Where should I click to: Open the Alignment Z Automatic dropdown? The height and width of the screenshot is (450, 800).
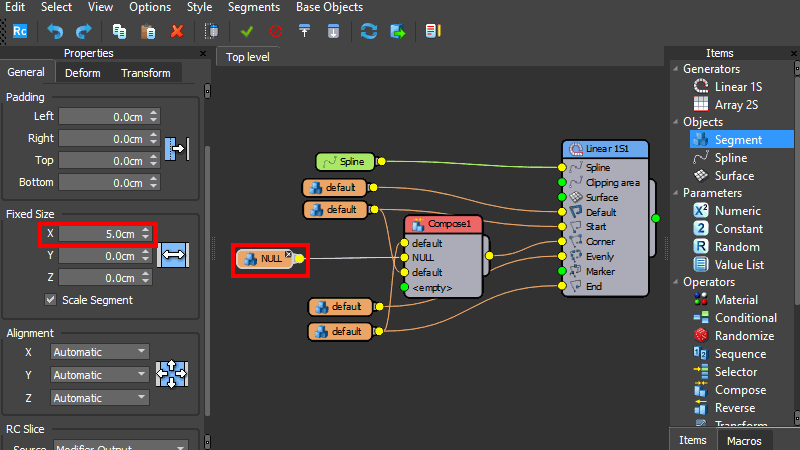tap(99, 398)
